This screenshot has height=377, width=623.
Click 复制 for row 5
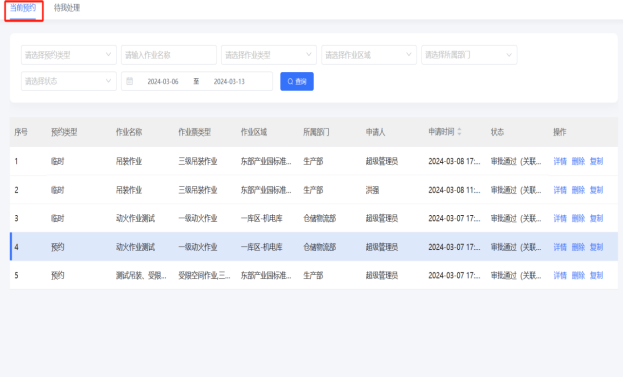pyautogui.click(x=597, y=275)
